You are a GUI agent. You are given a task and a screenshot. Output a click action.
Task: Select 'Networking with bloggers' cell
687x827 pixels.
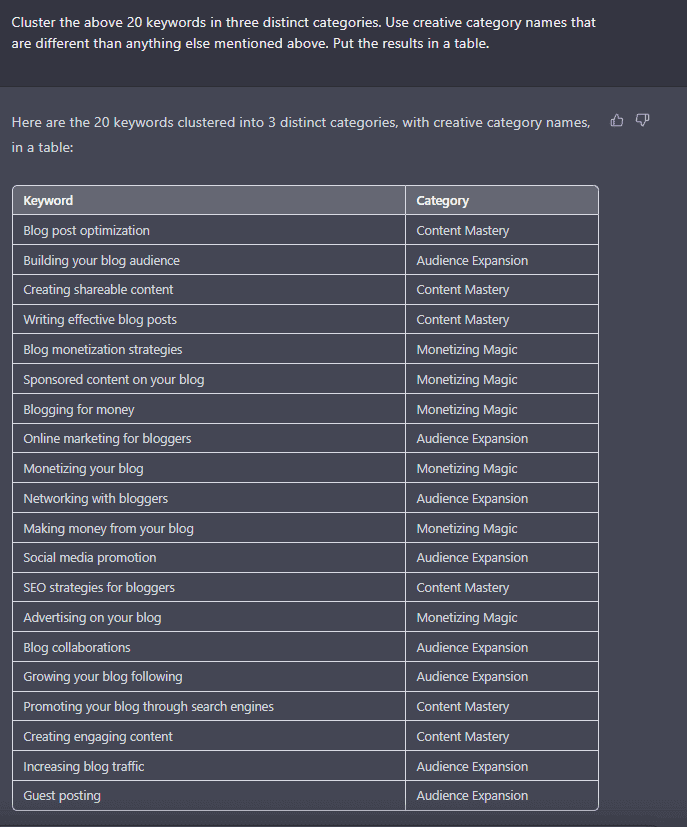pos(209,498)
